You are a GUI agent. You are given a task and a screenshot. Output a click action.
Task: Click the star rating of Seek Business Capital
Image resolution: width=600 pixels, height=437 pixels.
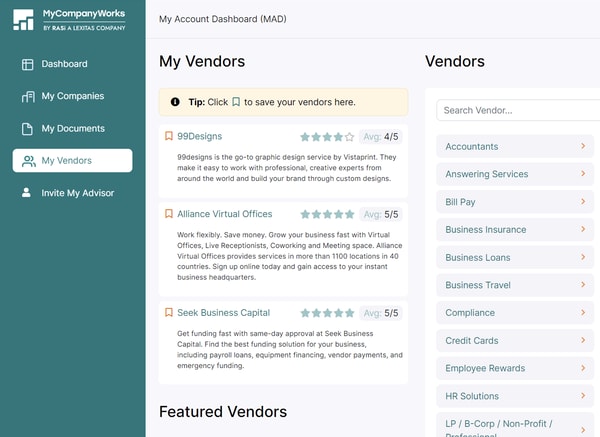[327, 313]
